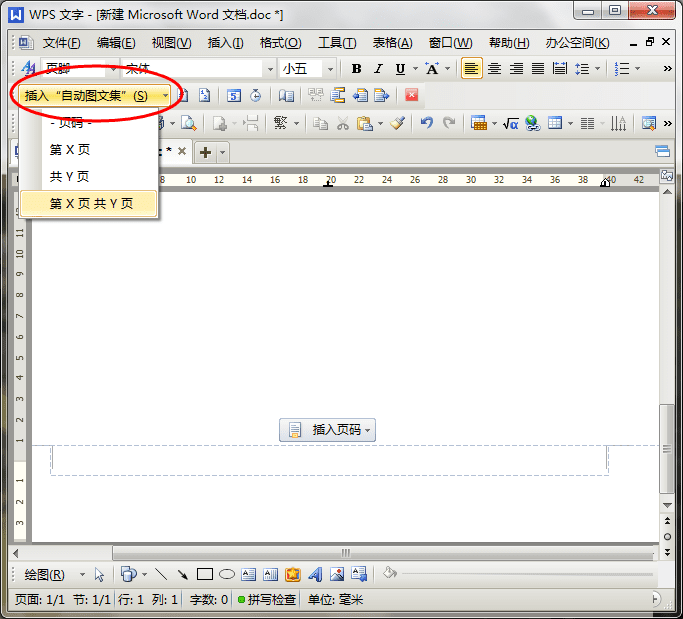683x619 pixels.
Task: Toggle italic formatting
Action: (x=378, y=68)
